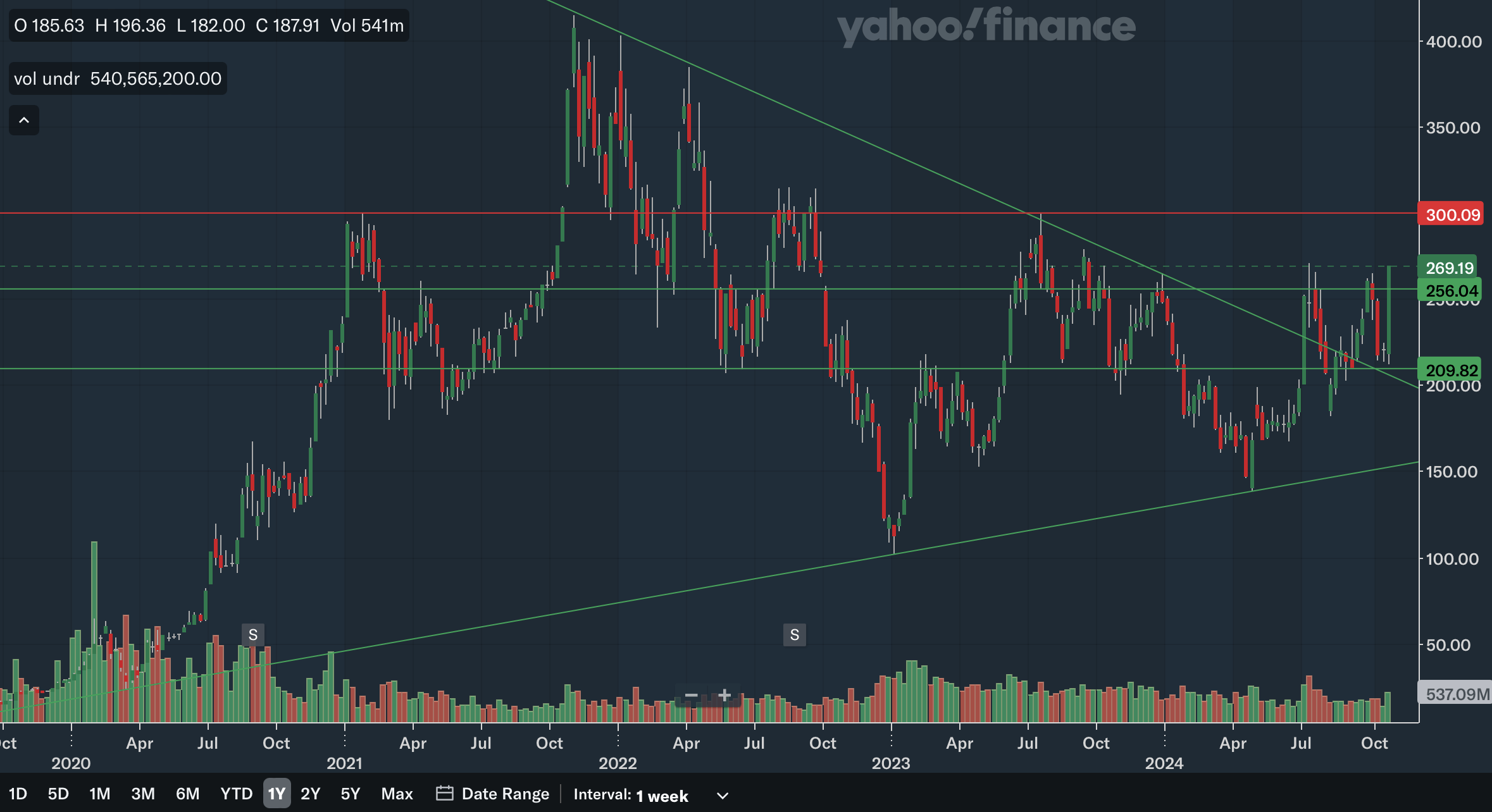Viewport: 1492px width, 812px height.
Task: Choose the 6M time range
Action: coord(187,794)
